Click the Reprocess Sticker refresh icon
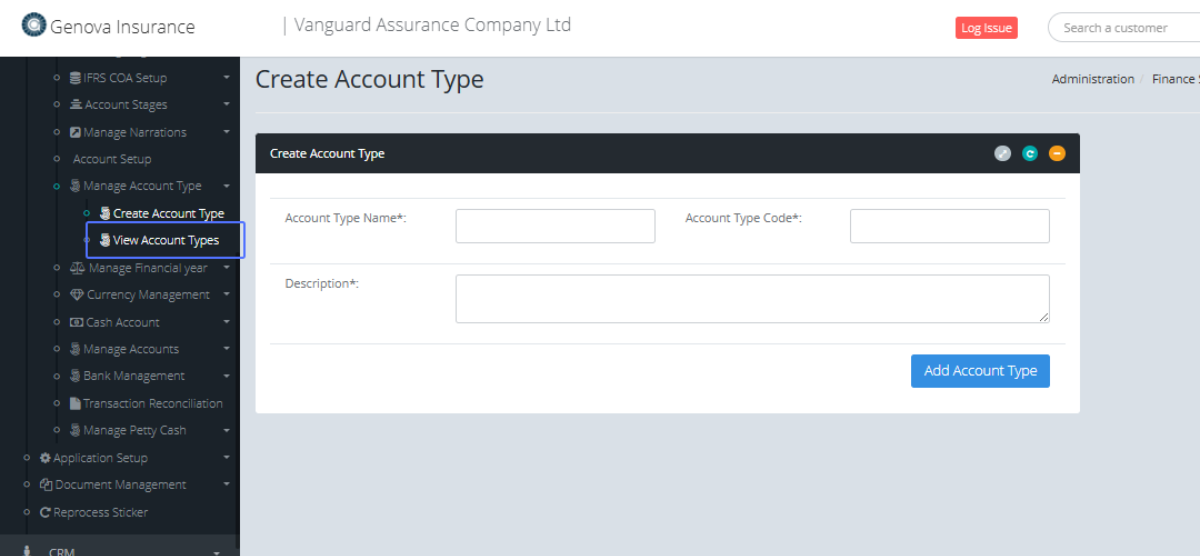This screenshot has width=1200, height=556. [45, 512]
